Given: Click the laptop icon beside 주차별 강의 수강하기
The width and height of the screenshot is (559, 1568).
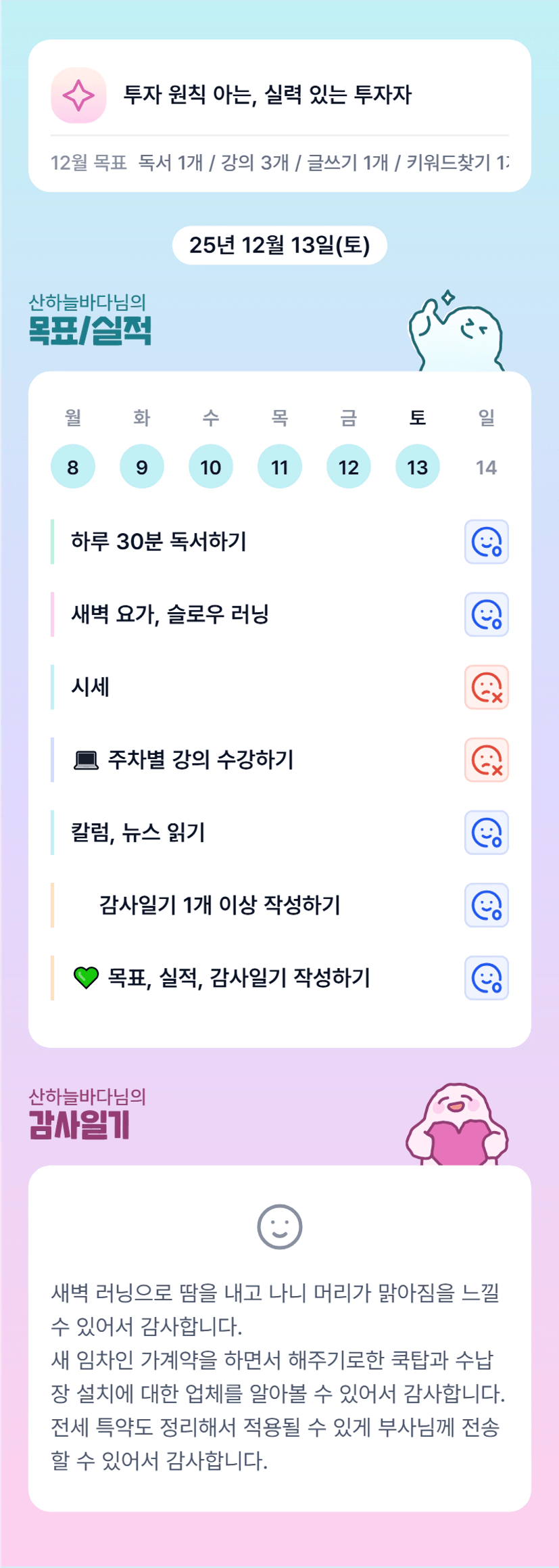Looking at the screenshot, I should click(x=86, y=761).
